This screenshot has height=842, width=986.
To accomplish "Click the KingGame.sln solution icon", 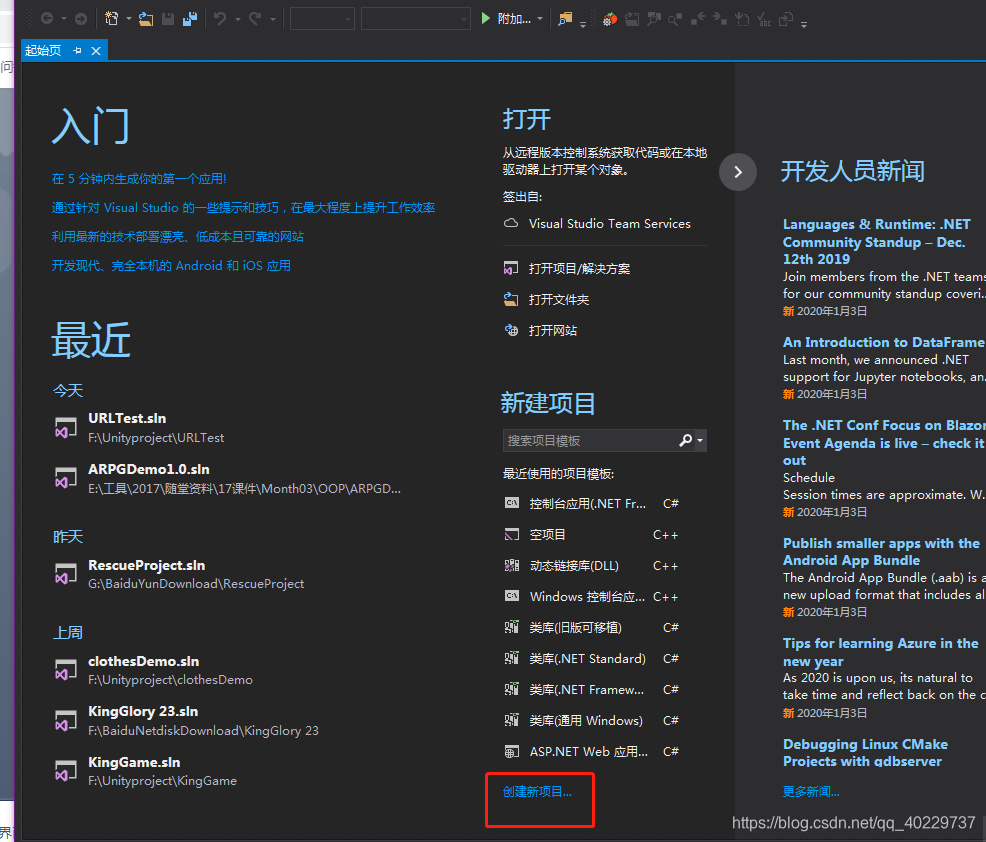I will click(65, 771).
